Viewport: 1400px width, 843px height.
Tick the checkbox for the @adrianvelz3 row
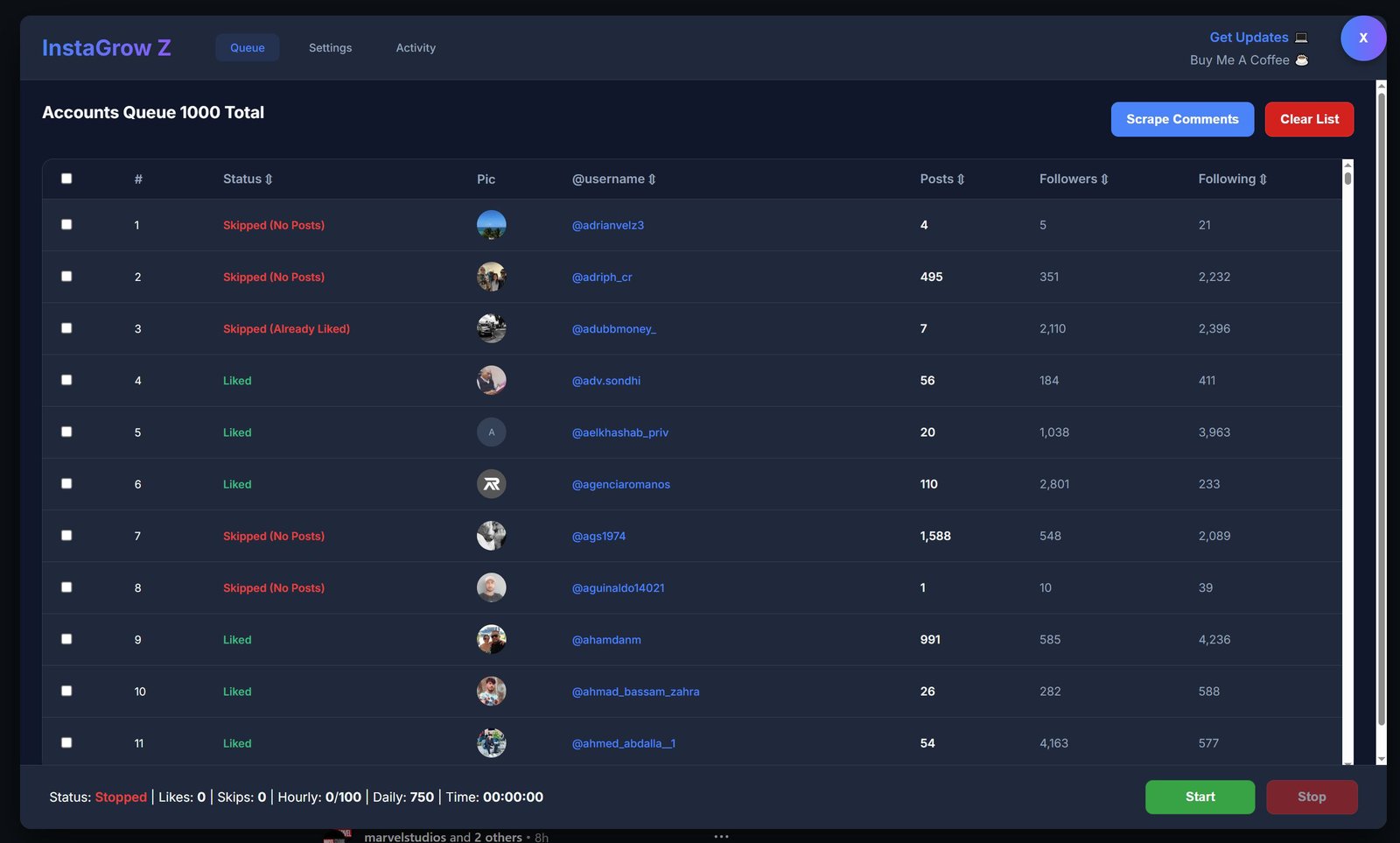tap(66, 224)
